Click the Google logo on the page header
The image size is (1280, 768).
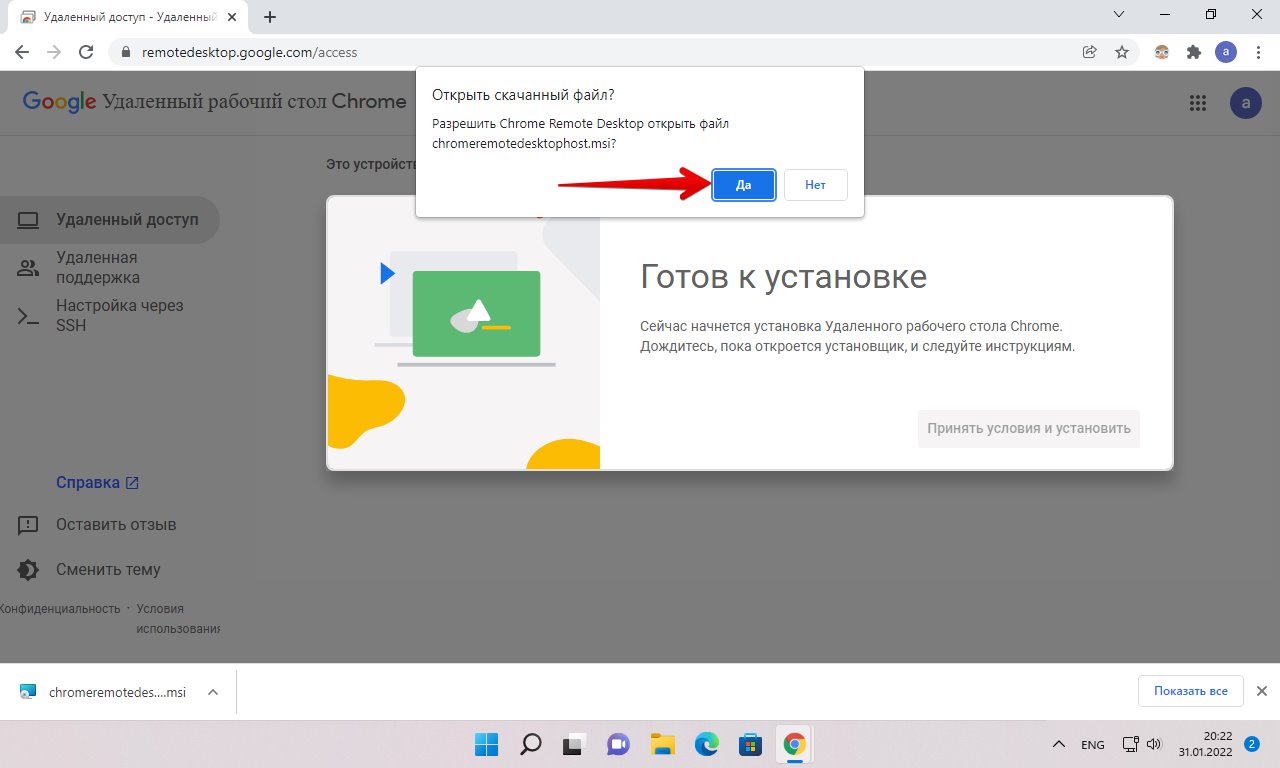click(59, 101)
